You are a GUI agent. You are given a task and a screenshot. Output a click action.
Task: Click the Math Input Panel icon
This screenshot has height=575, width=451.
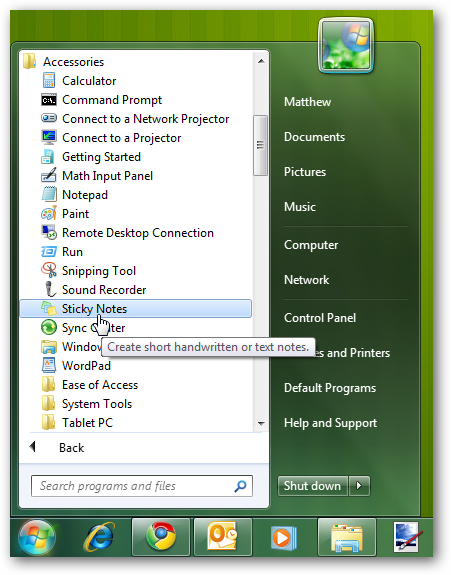49,175
